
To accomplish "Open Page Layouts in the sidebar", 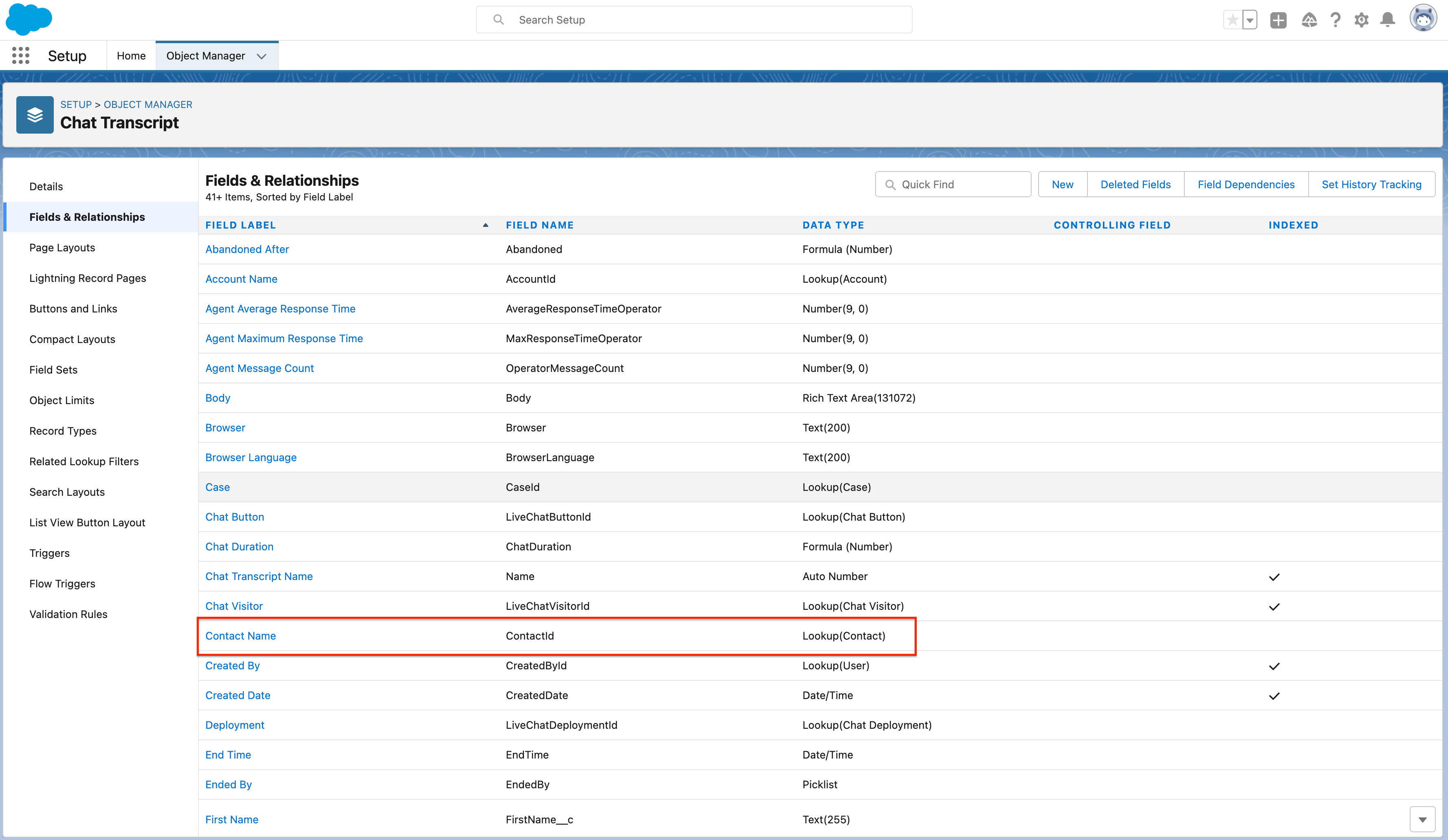I will coord(62,248).
